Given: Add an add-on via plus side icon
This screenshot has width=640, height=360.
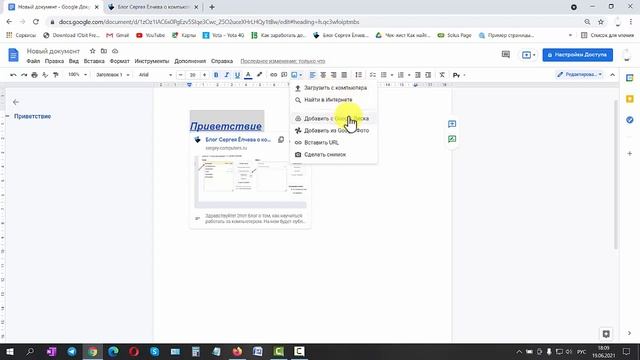Looking at the screenshot, I should [x=630, y=153].
